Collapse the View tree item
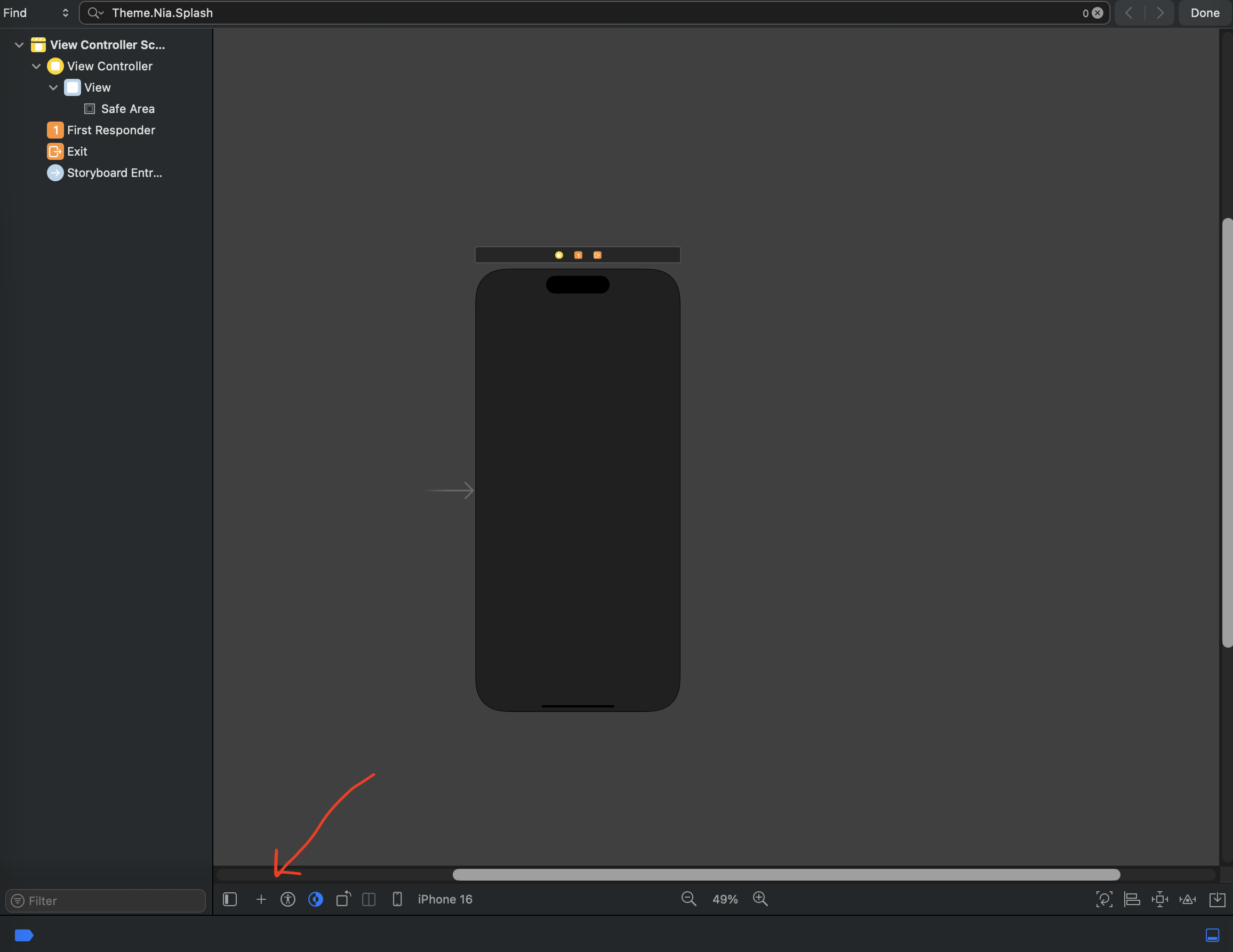The image size is (1233, 952). (x=54, y=87)
